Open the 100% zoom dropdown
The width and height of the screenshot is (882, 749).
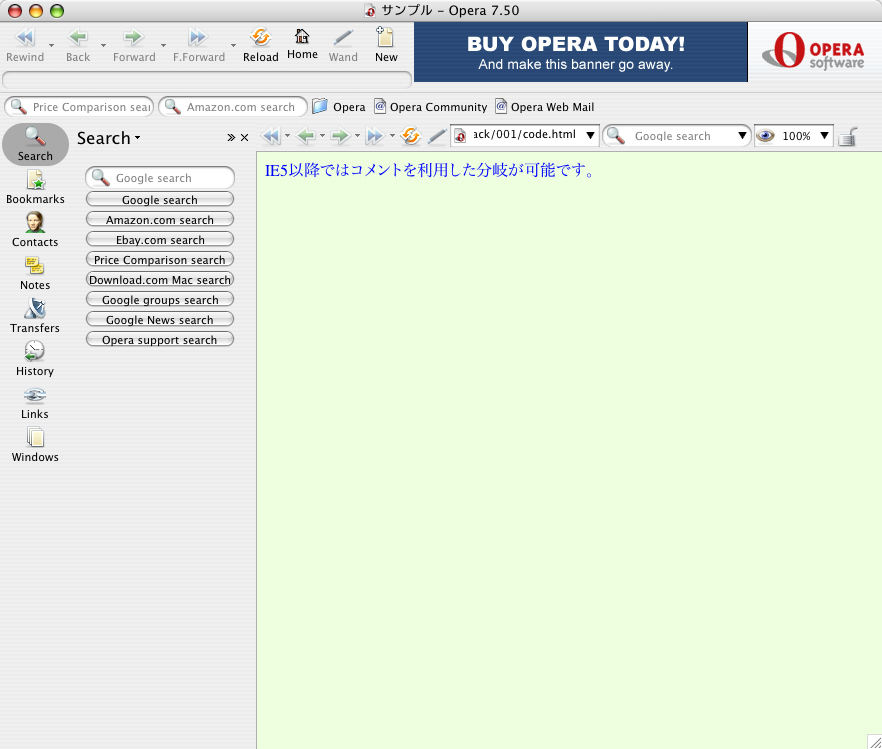click(824, 136)
